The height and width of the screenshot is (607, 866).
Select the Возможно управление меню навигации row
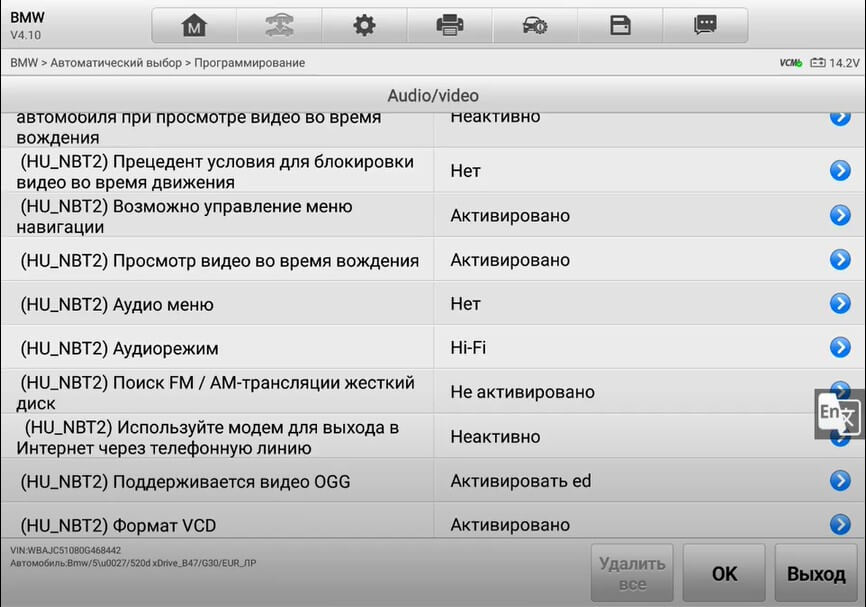(x=433, y=215)
